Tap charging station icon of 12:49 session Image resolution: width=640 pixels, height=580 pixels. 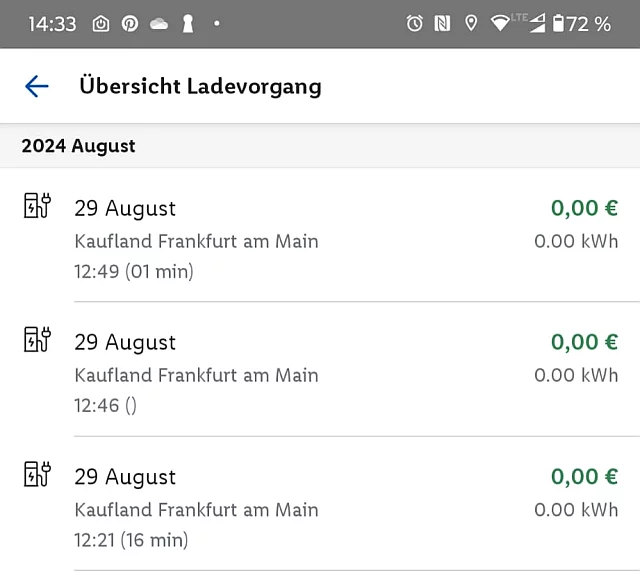pyautogui.click(x=37, y=205)
